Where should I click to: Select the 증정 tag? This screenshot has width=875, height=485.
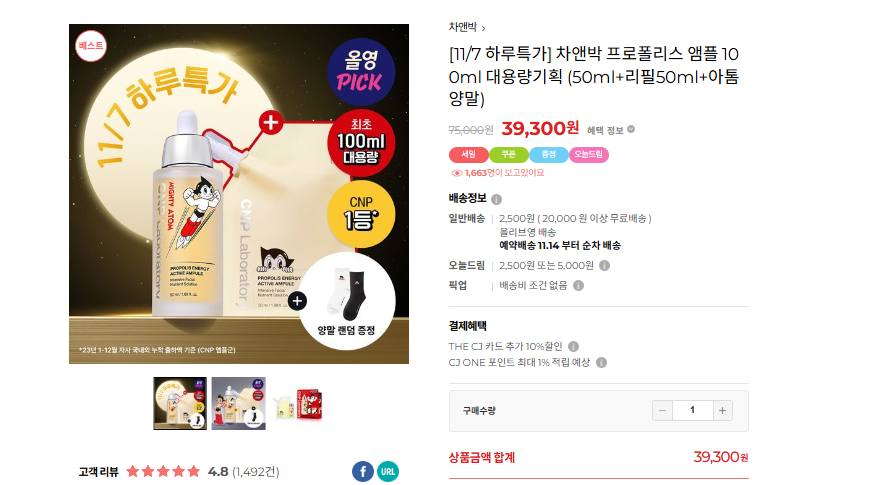(x=549, y=155)
